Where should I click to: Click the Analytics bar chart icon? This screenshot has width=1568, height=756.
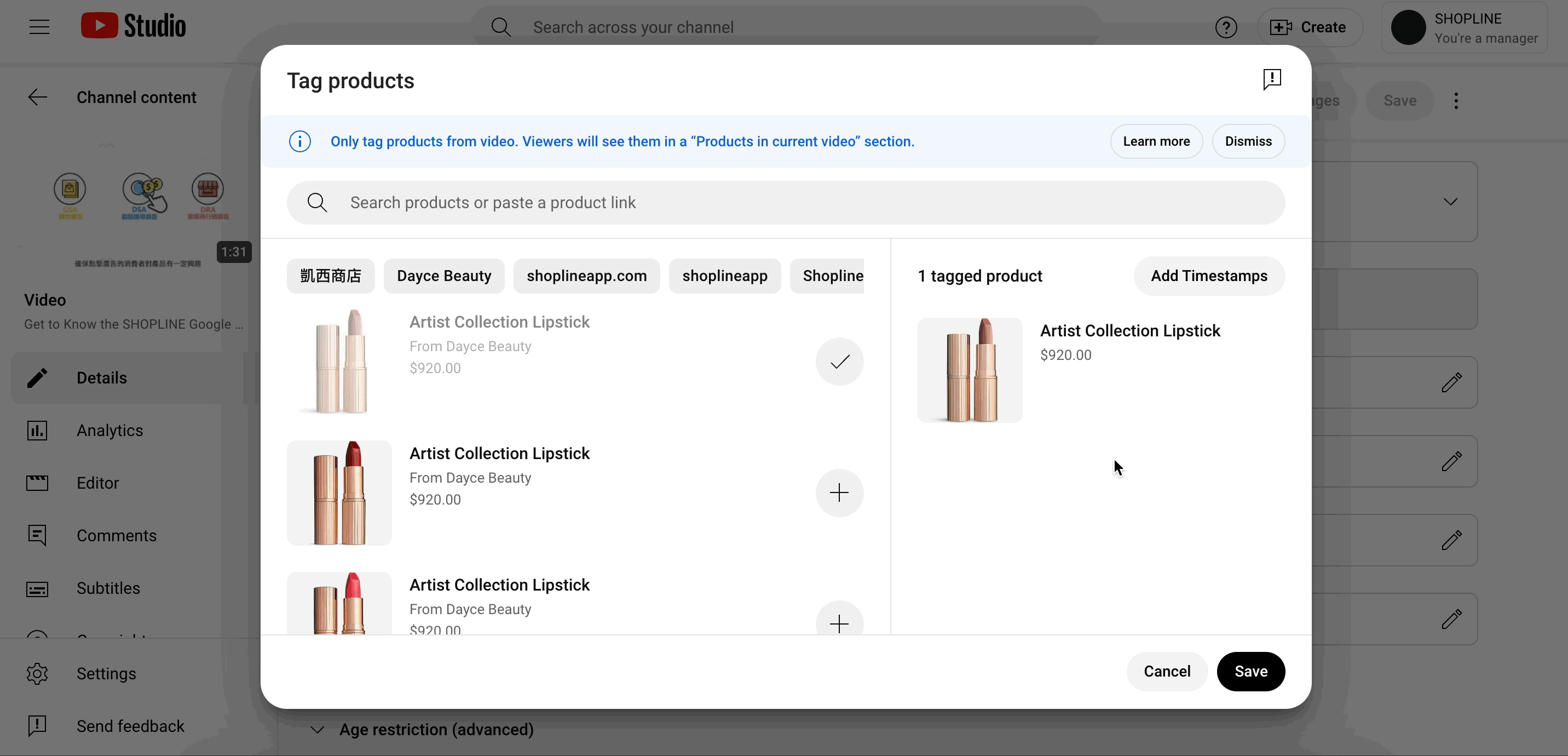[x=37, y=430]
